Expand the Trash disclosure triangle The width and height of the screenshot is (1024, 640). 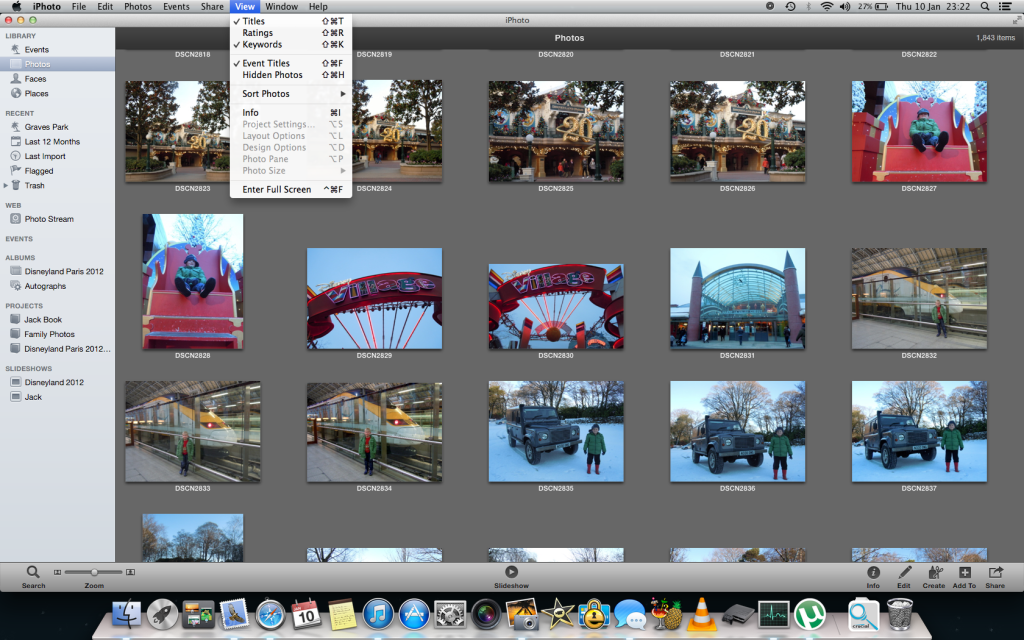coord(6,185)
